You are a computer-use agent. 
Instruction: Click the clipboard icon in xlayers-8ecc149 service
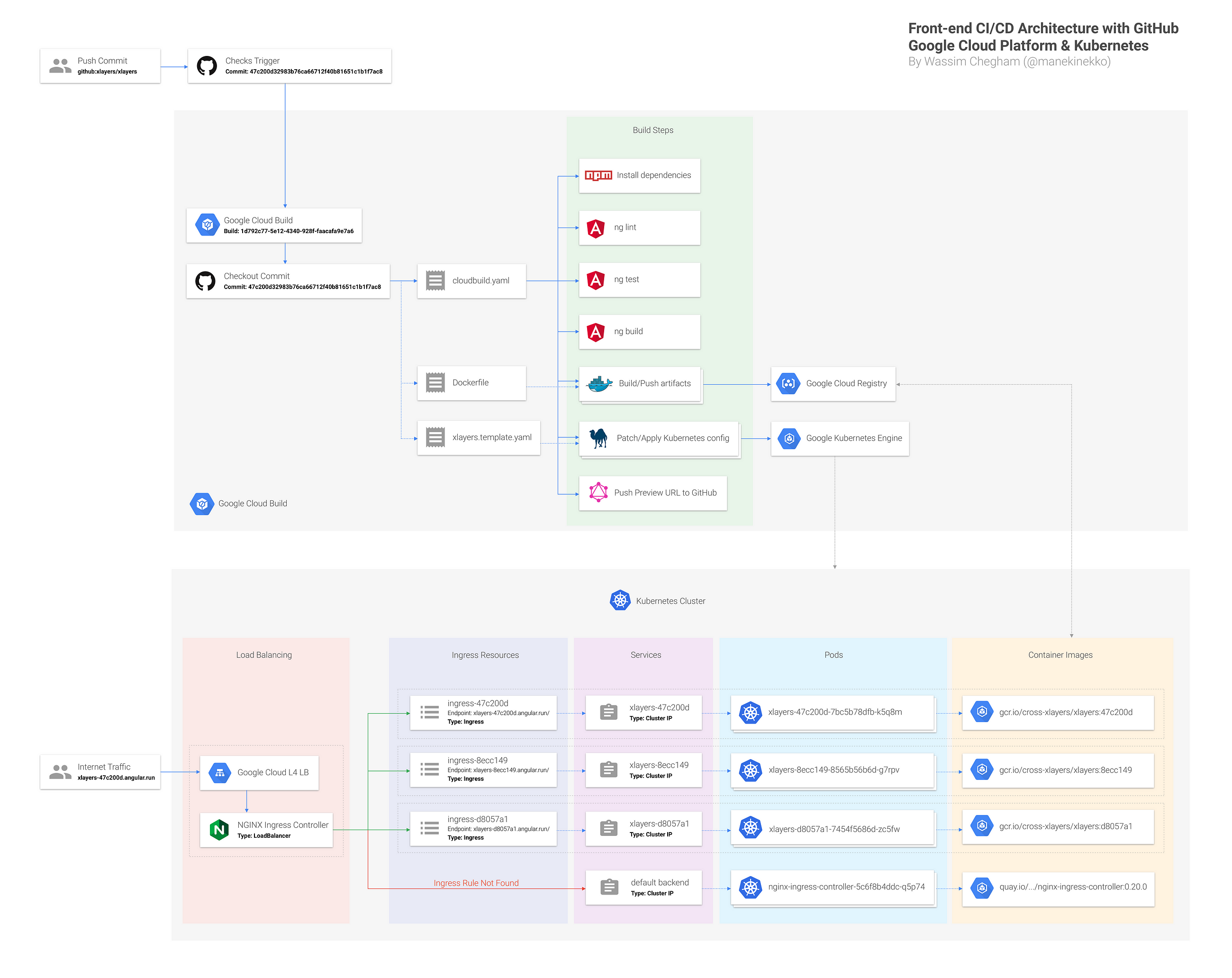(x=608, y=770)
